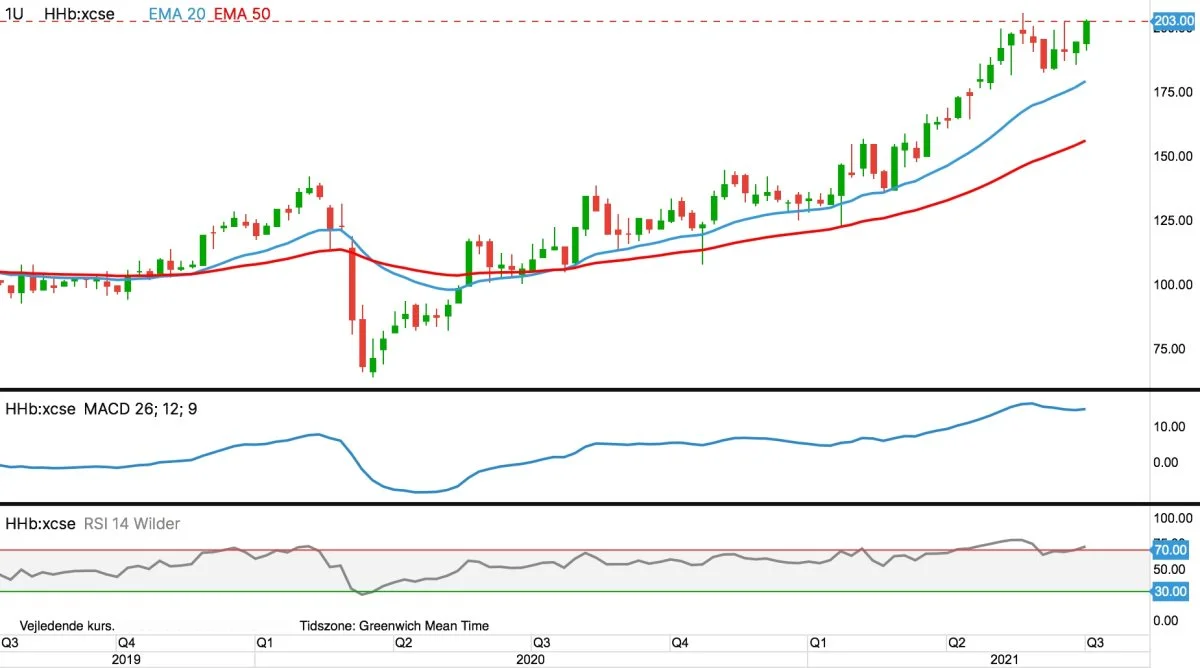The width and height of the screenshot is (1200, 668).
Task: Click the Q4 marker above 2019
Action: (x=126, y=641)
